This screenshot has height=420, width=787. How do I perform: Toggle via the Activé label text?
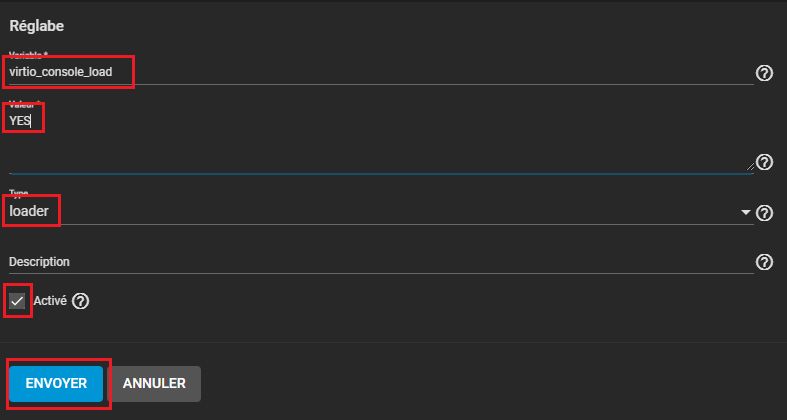coord(50,301)
